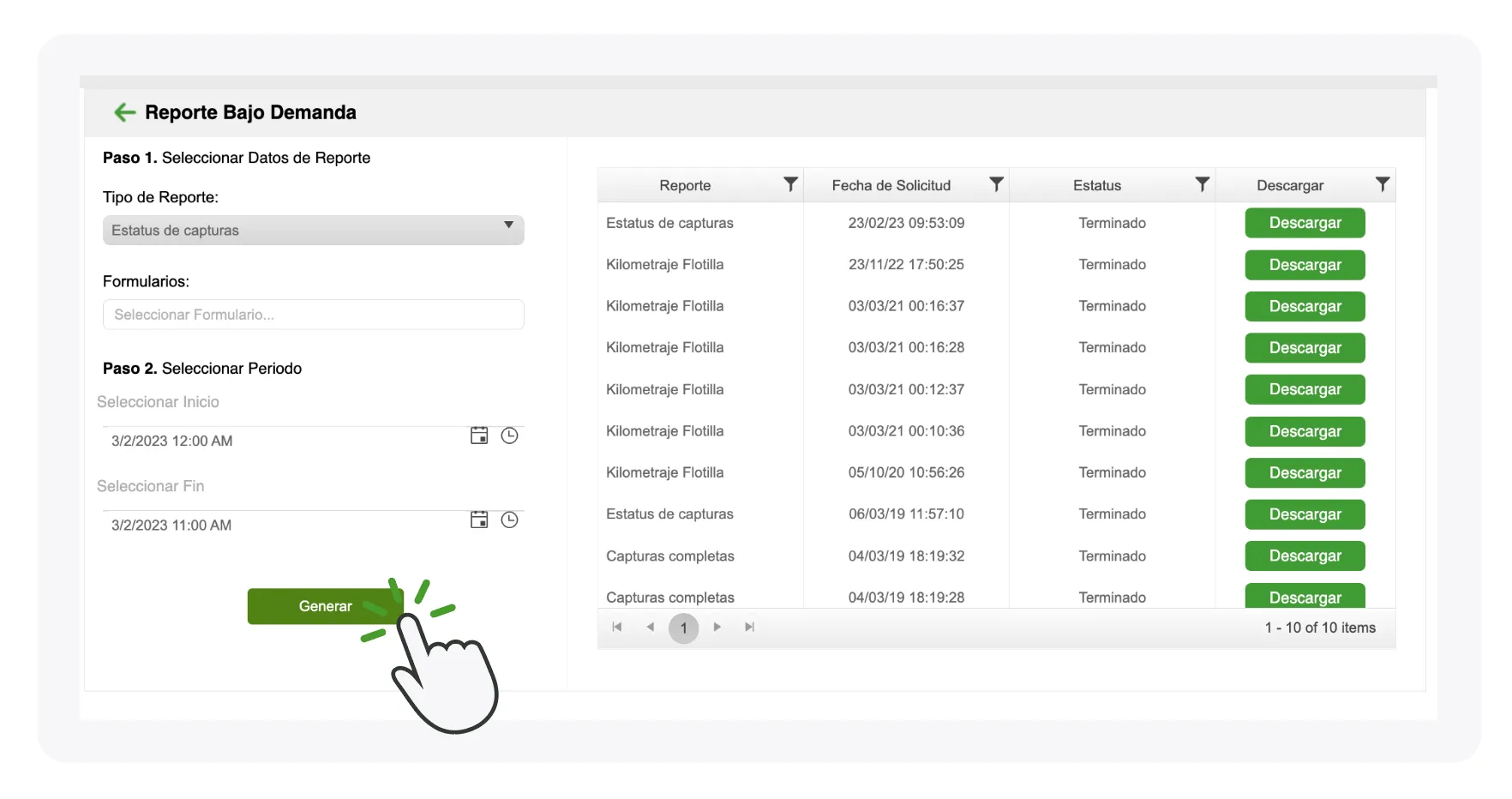Screen dimensions: 1512x799
Task: Go back using the green arrow icon
Action: pos(125,112)
